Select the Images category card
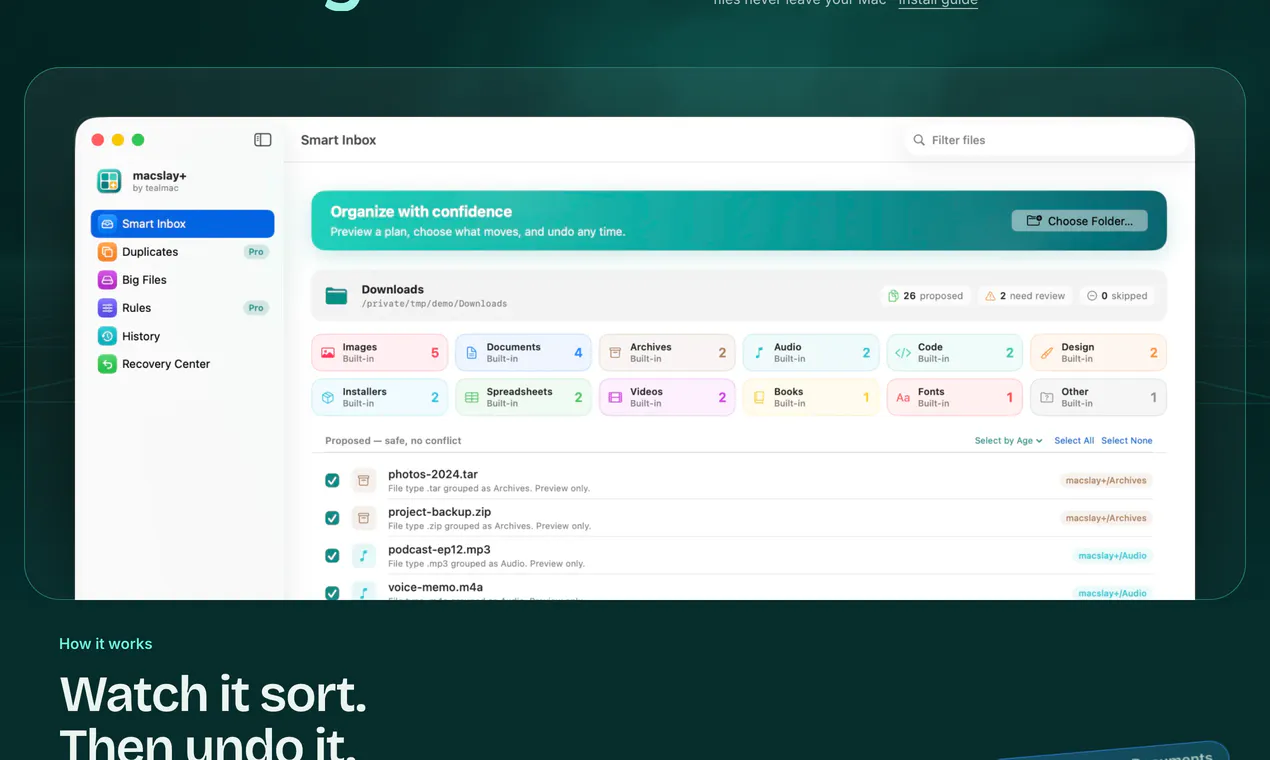 (380, 353)
